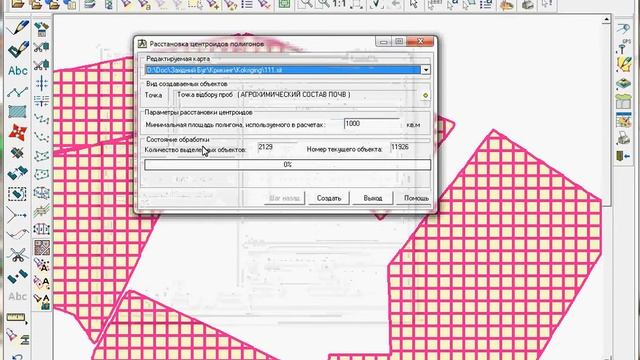Click the arrow cursor selection tool in top toolbar

coord(413,4)
